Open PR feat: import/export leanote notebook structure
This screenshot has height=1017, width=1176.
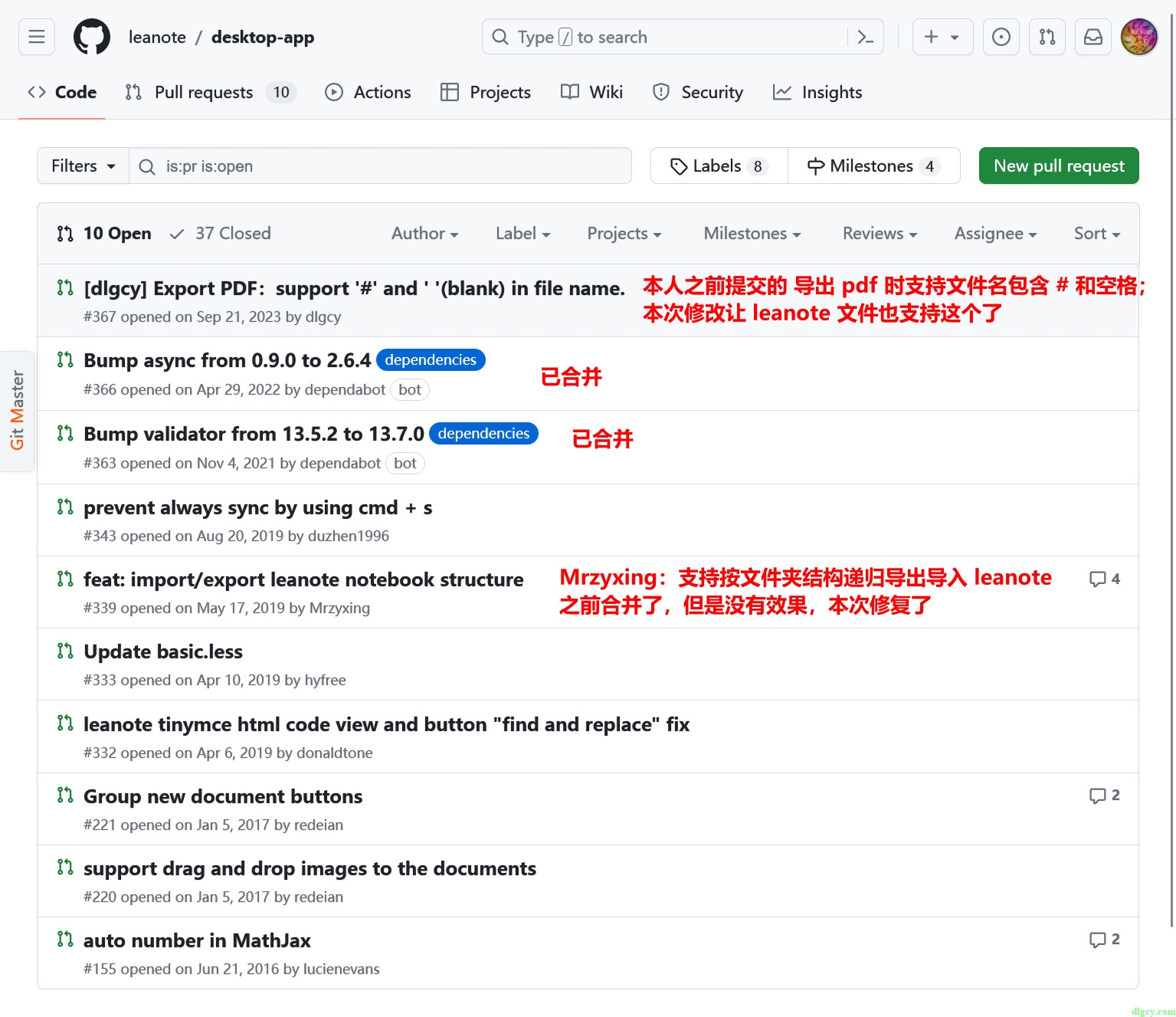coord(303,579)
